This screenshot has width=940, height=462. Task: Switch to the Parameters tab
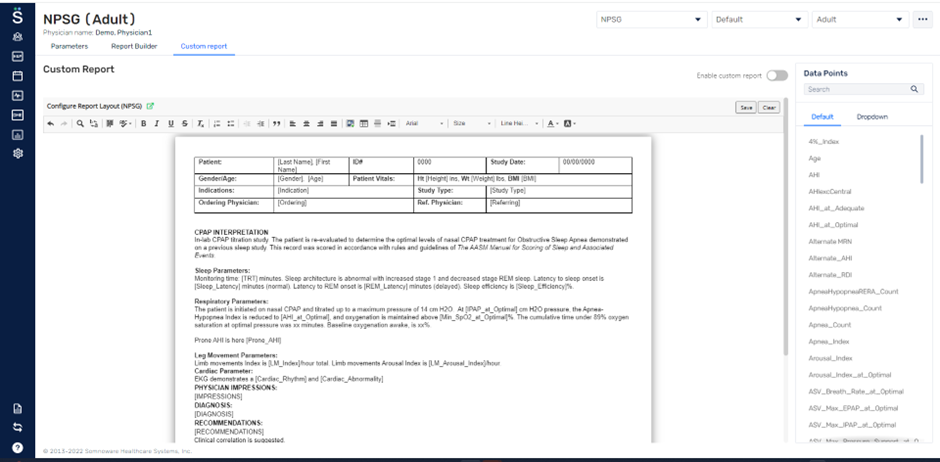tap(70, 46)
